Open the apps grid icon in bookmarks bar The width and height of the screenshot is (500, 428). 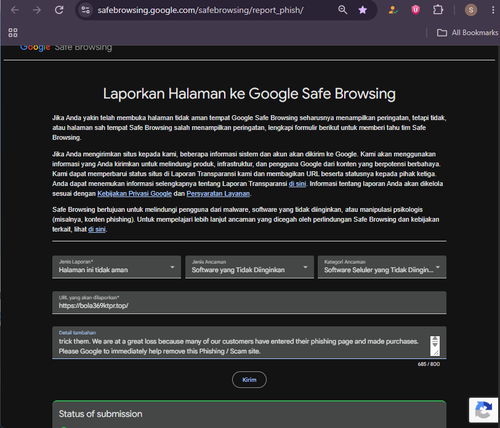(13, 33)
